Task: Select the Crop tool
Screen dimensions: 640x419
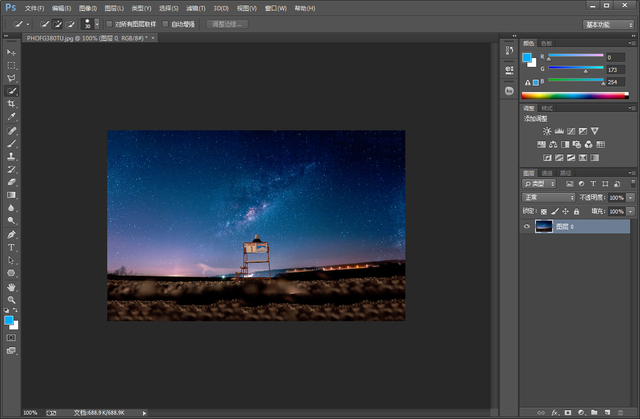Action: [x=12, y=103]
